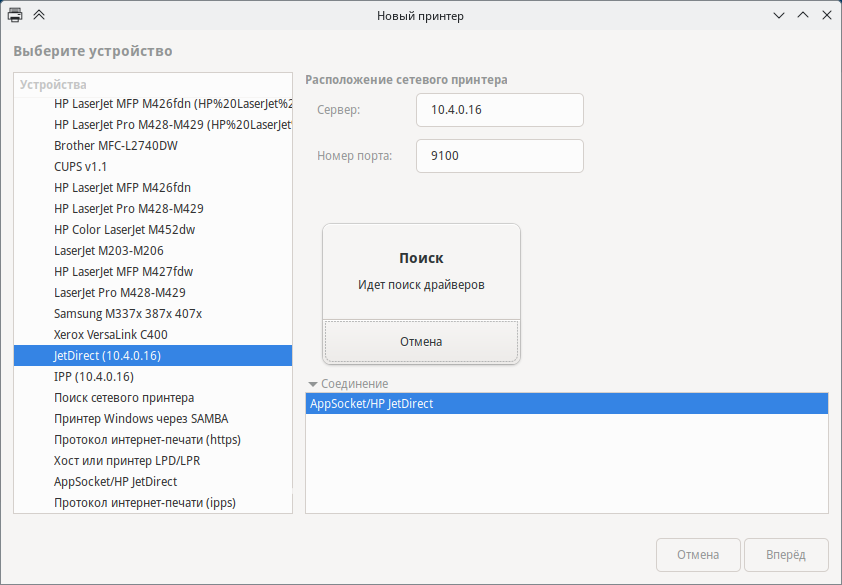Select CUPS v1.1 in device list

pyautogui.click(x=80, y=167)
